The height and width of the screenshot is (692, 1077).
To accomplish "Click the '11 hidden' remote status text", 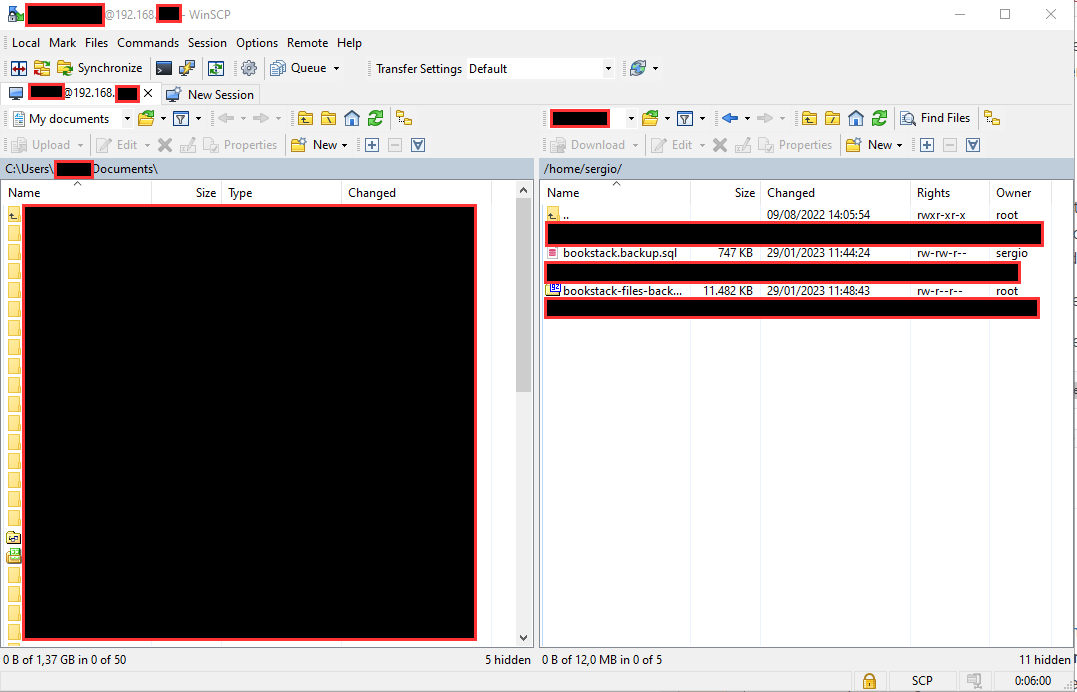I will 1045,660.
